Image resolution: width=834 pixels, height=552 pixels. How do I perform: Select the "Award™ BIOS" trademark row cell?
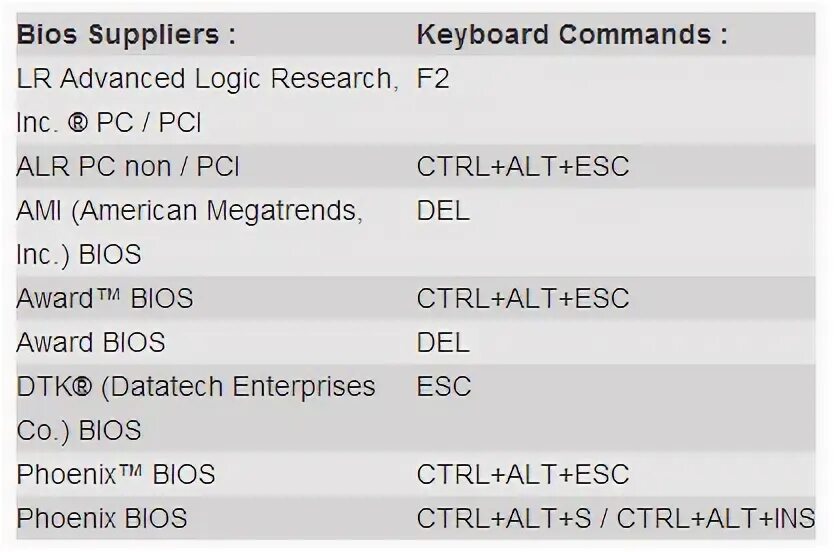[104, 298]
